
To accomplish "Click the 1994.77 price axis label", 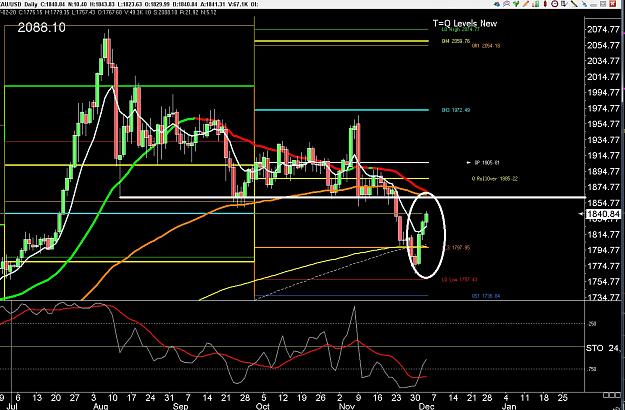I will coord(603,92).
